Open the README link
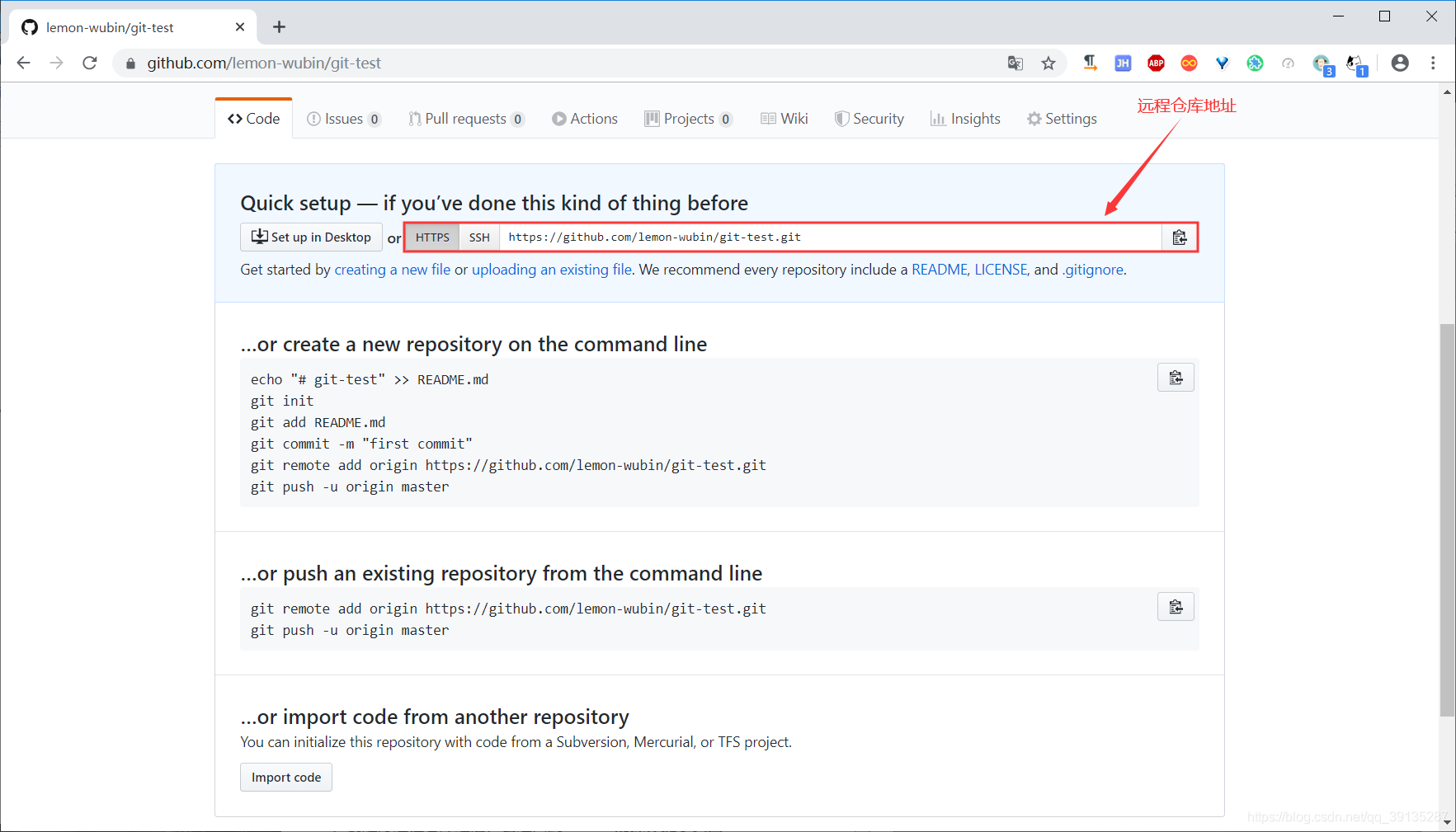 (x=940, y=270)
